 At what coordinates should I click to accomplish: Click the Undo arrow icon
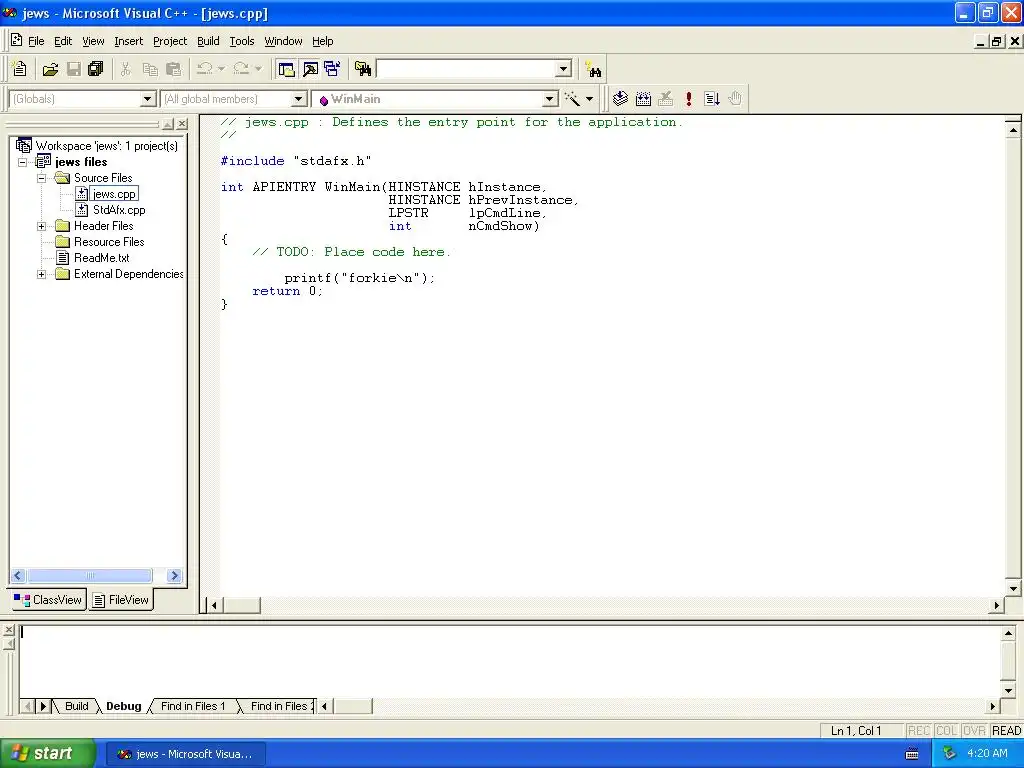[x=205, y=69]
